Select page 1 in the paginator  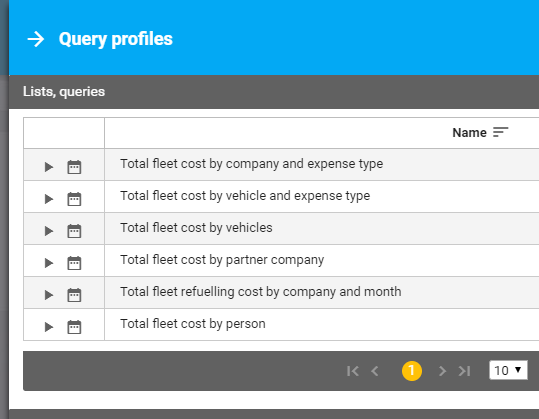[411, 371]
